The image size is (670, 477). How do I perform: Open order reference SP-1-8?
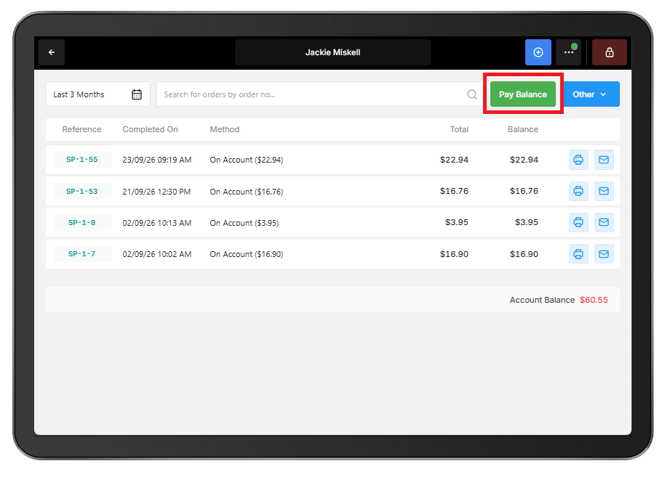tap(82, 222)
